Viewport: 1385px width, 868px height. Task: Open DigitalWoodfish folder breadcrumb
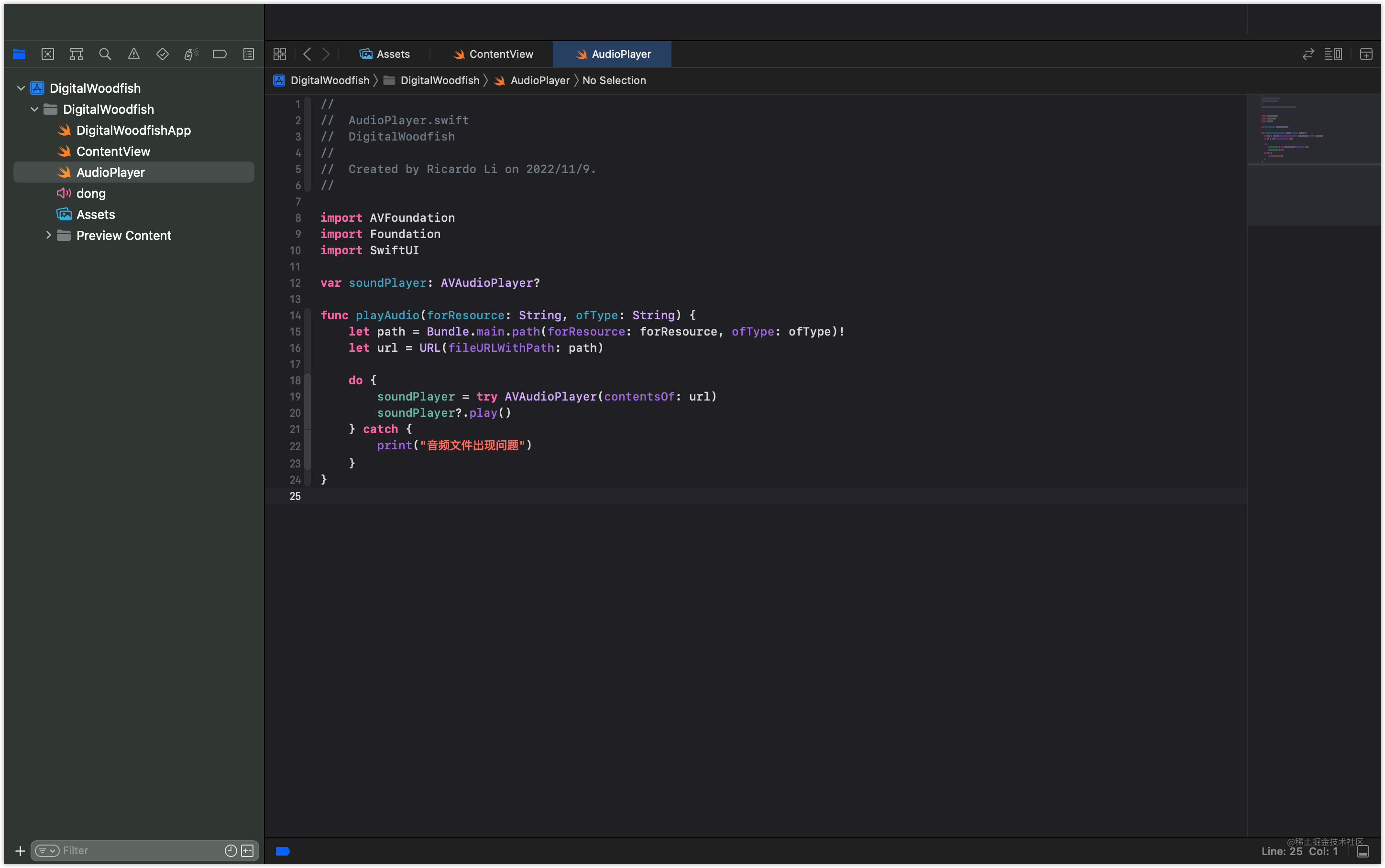pos(432,80)
